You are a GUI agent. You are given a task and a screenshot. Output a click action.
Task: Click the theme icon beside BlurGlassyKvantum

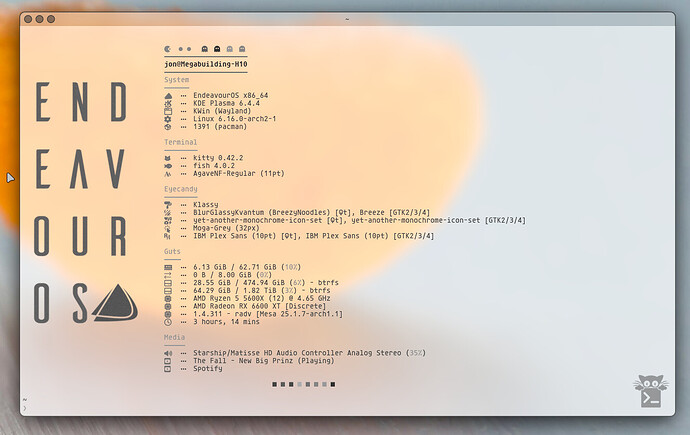coord(168,212)
